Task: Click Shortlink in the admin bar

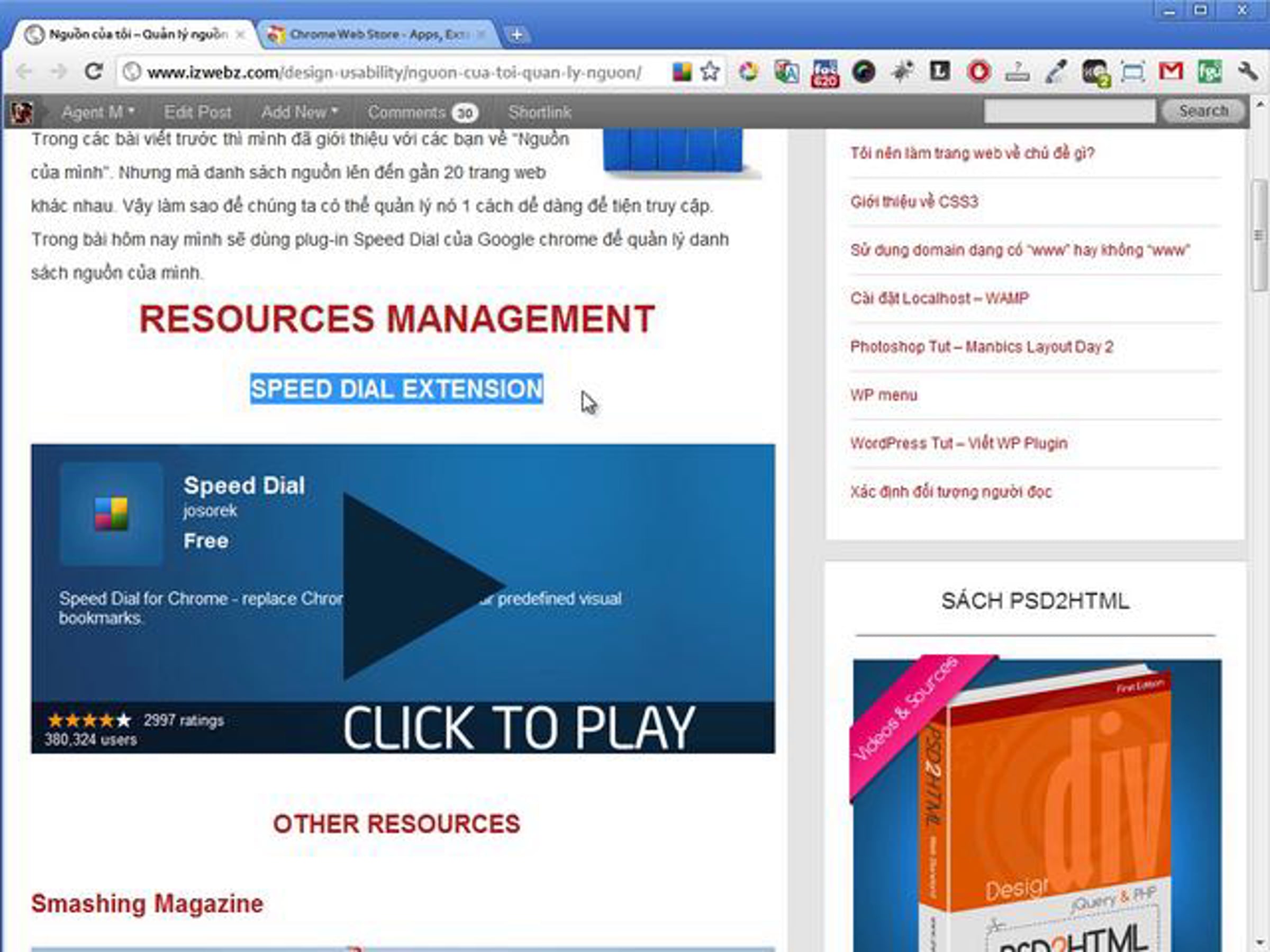Action: [540, 112]
